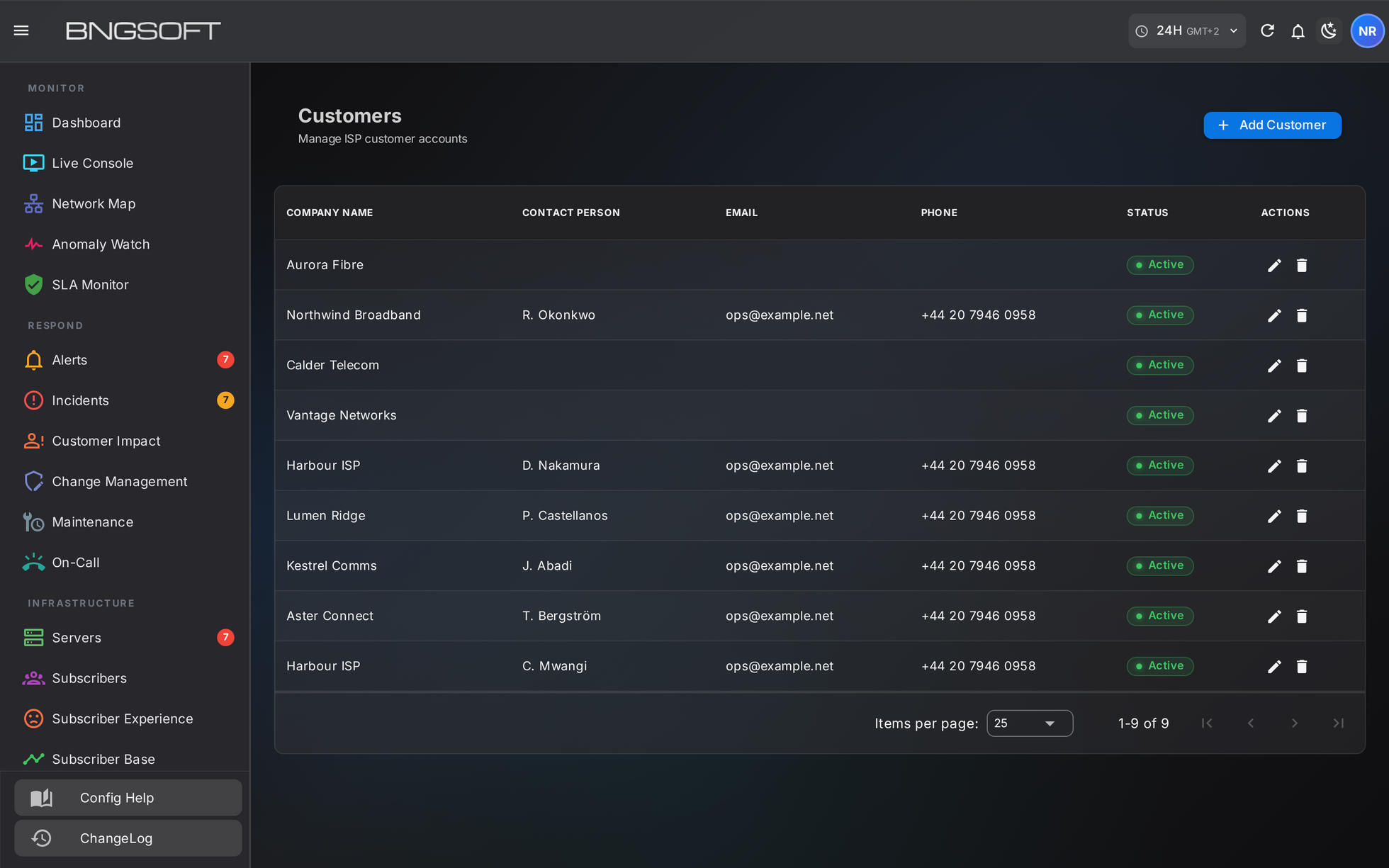Click the 1-9 of 9 pagination label
The width and height of the screenshot is (1389, 868).
[x=1143, y=723]
